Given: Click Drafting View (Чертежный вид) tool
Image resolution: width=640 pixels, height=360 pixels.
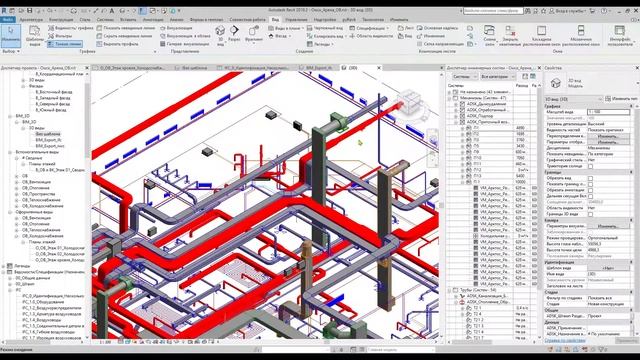Looking at the screenshot, I should point(325,28).
